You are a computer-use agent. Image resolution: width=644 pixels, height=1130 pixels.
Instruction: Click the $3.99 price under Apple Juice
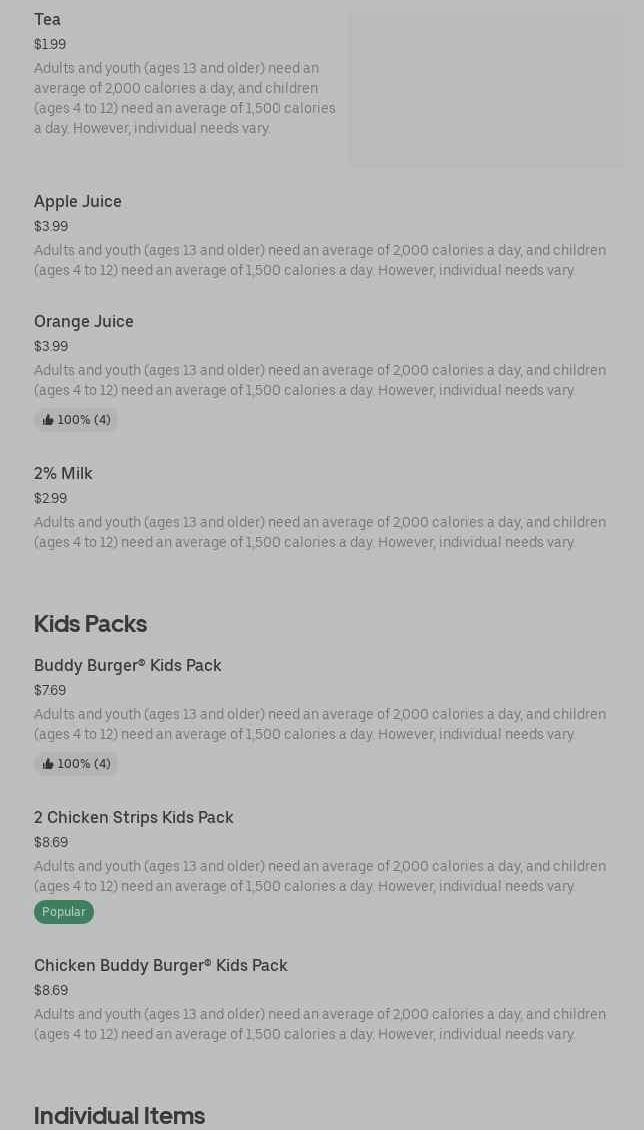coord(51,226)
